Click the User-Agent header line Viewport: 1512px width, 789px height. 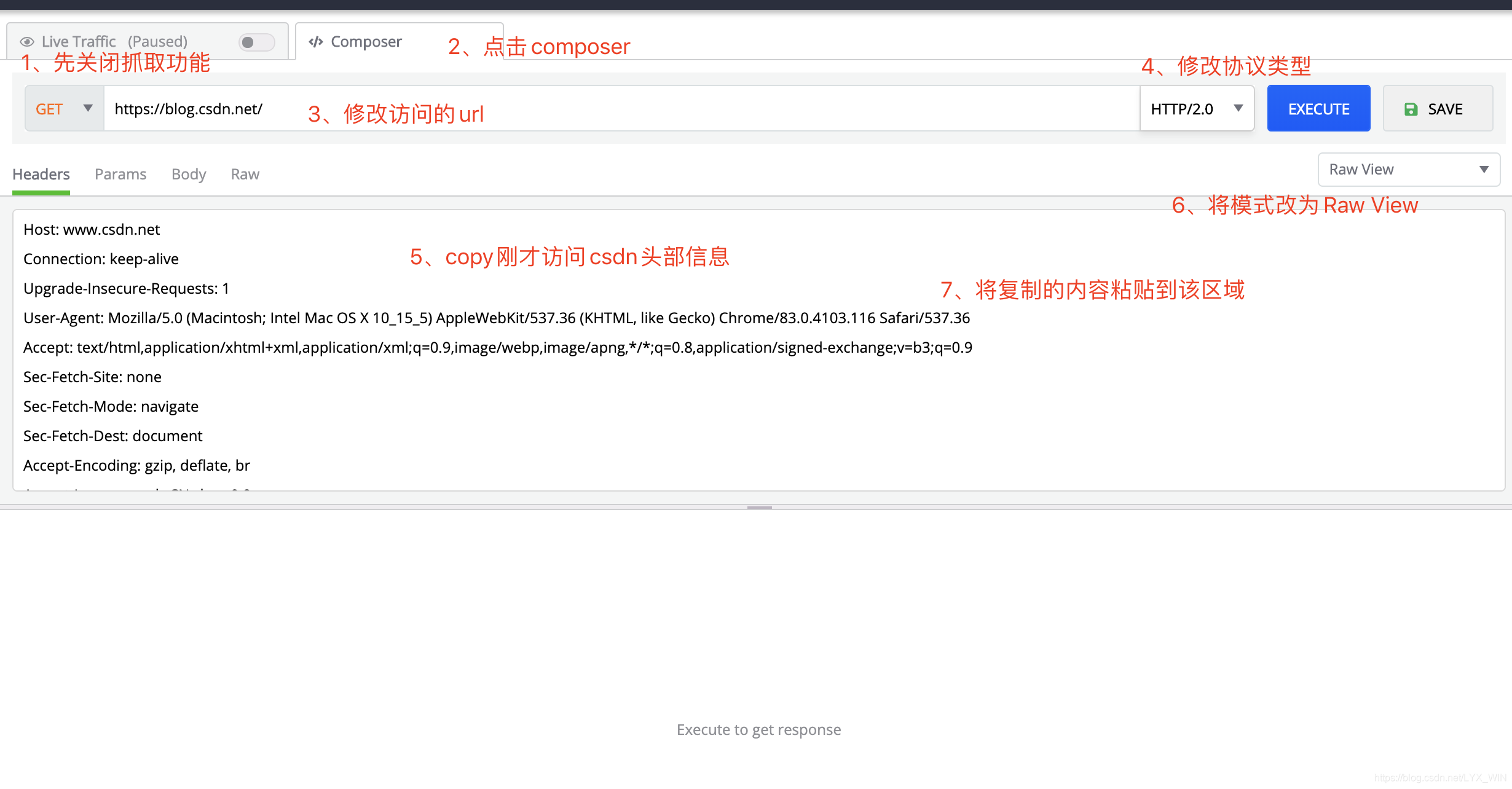click(x=497, y=318)
